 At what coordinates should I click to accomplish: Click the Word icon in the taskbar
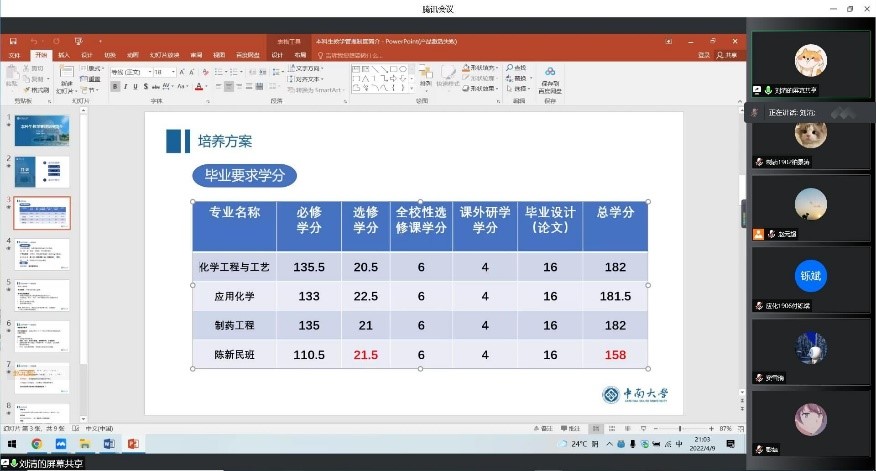click(x=108, y=443)
